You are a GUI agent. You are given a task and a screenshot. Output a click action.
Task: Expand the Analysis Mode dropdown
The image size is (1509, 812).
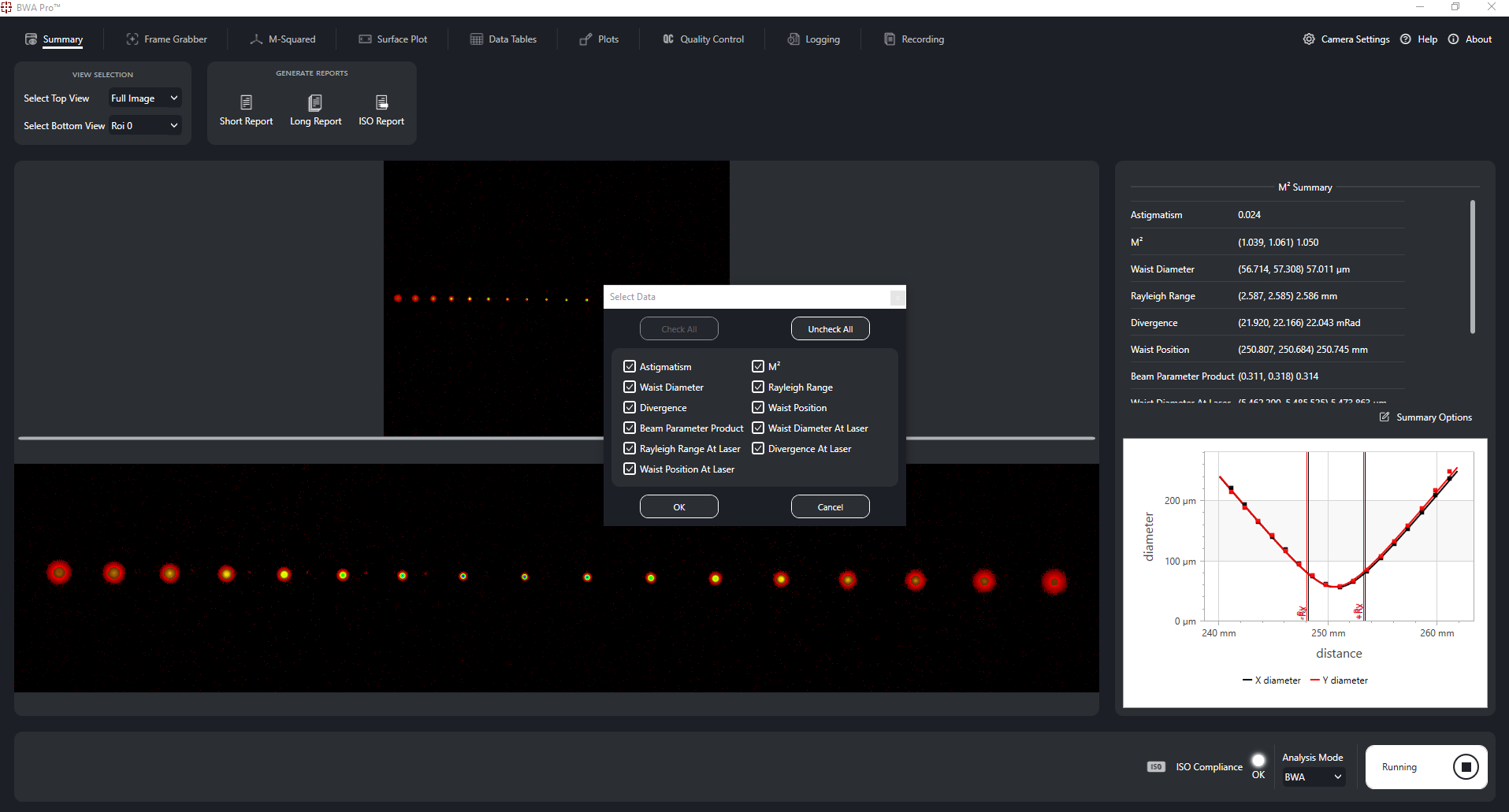click(x=1313, y=777)
